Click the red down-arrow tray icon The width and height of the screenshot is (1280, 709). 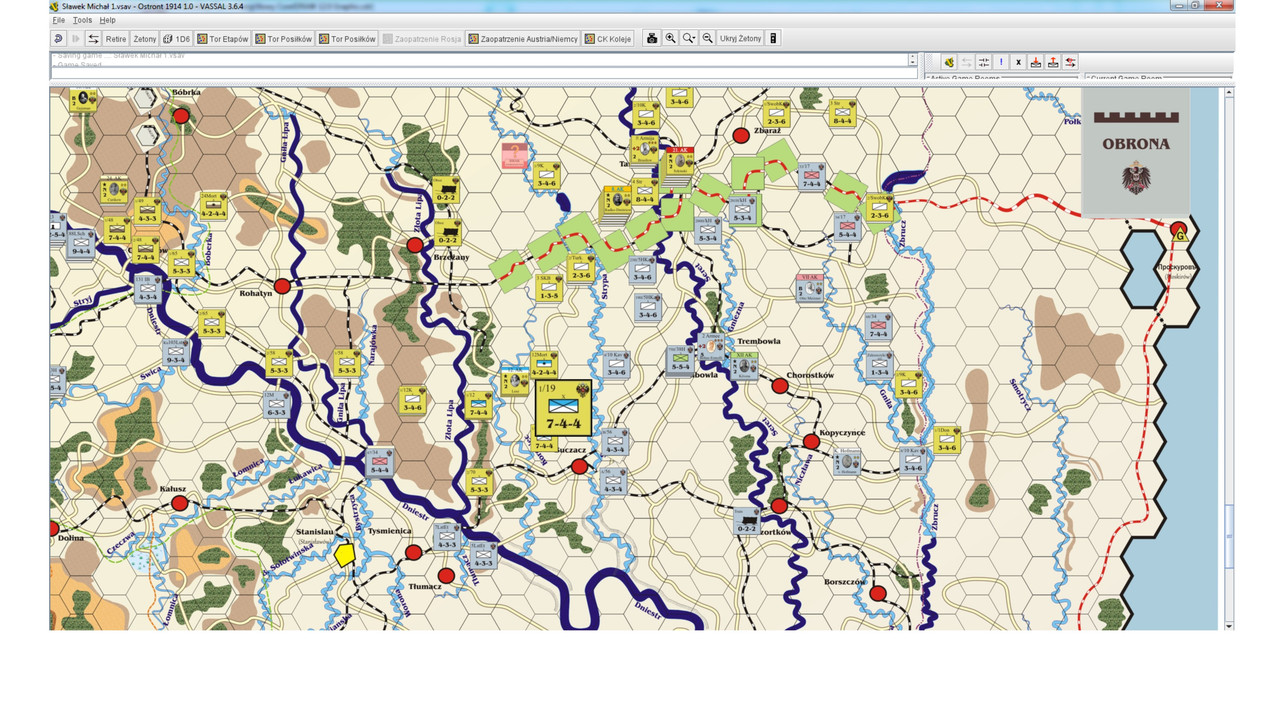pos(1036,62)
